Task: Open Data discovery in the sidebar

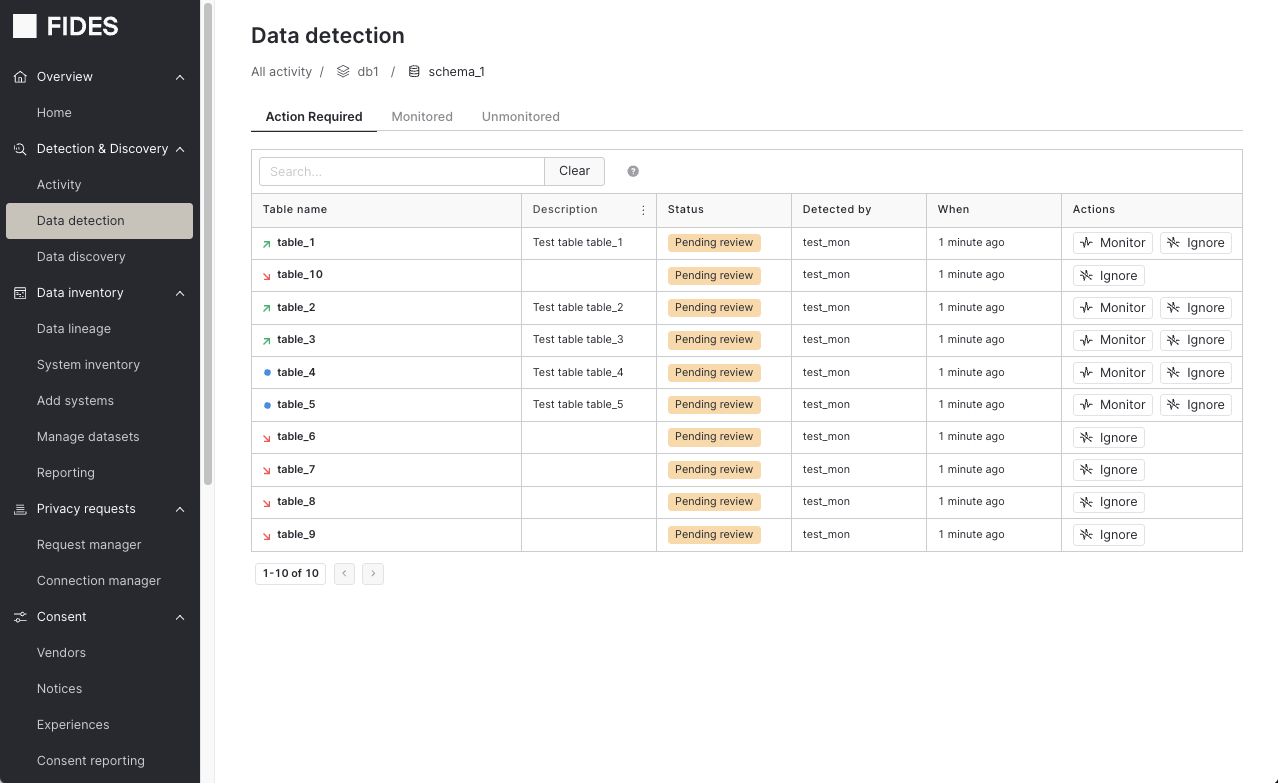Action: coord(81,257)
